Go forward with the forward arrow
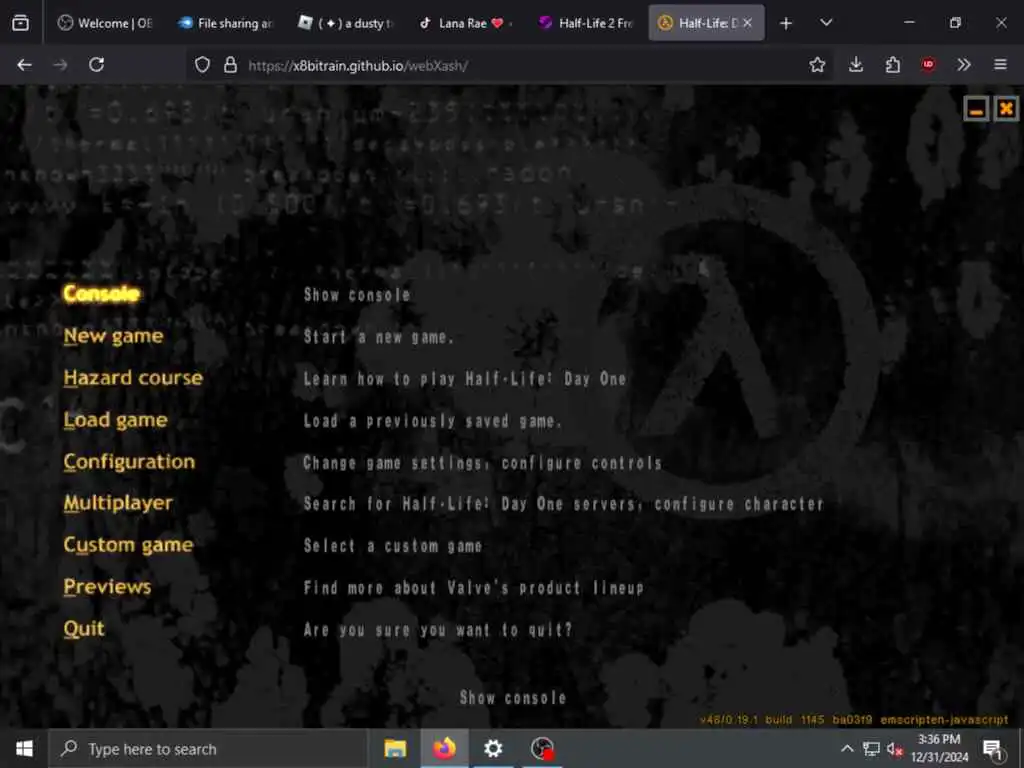 click(60, 65)
